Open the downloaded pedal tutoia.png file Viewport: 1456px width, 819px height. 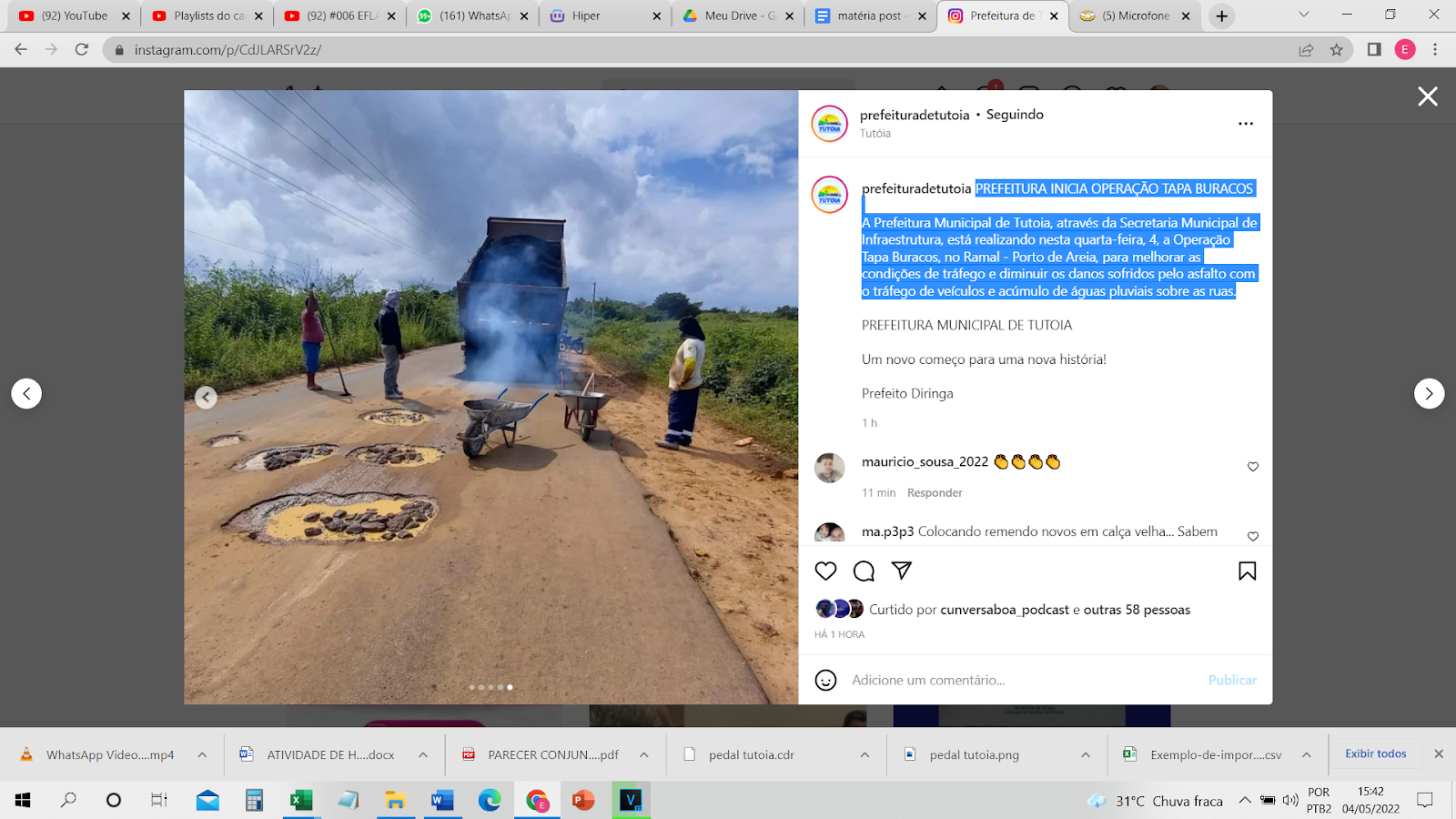pos(976,754)
